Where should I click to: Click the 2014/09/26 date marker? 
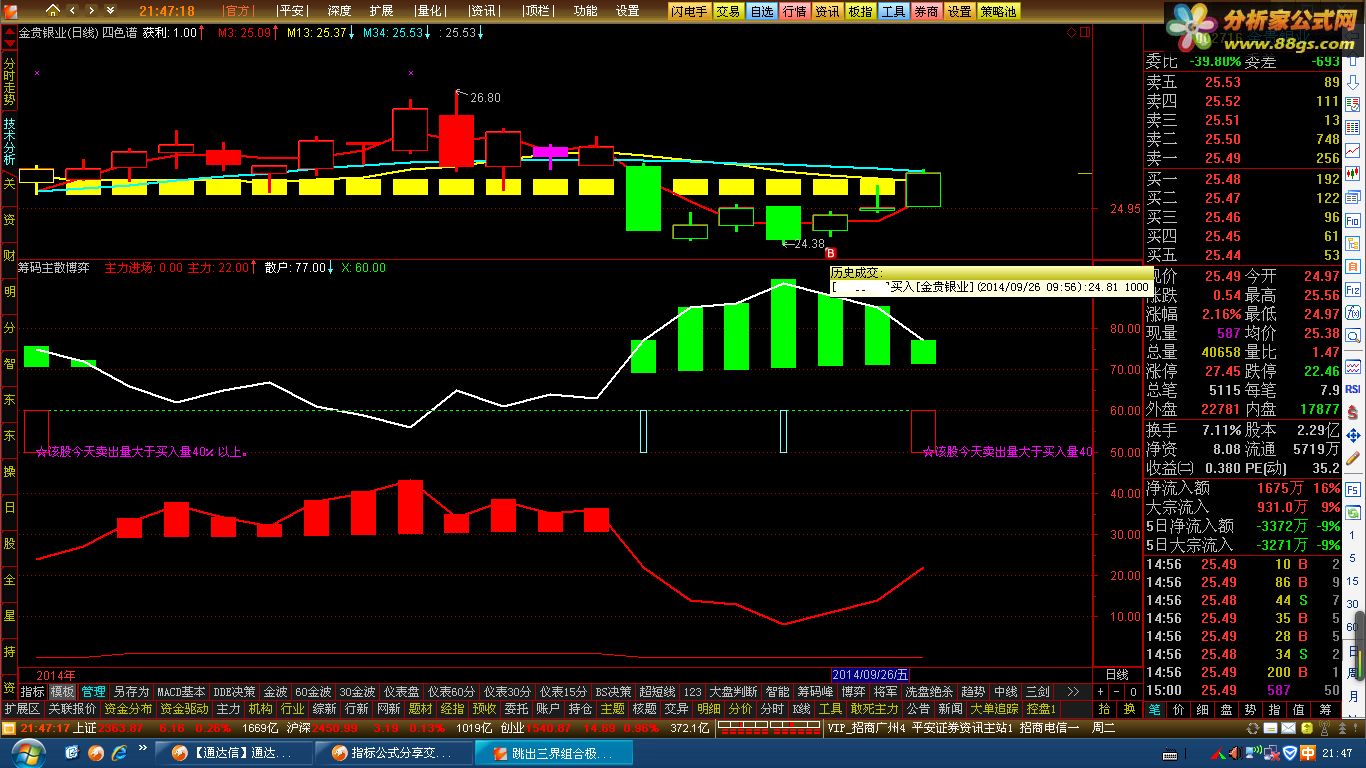871,675
